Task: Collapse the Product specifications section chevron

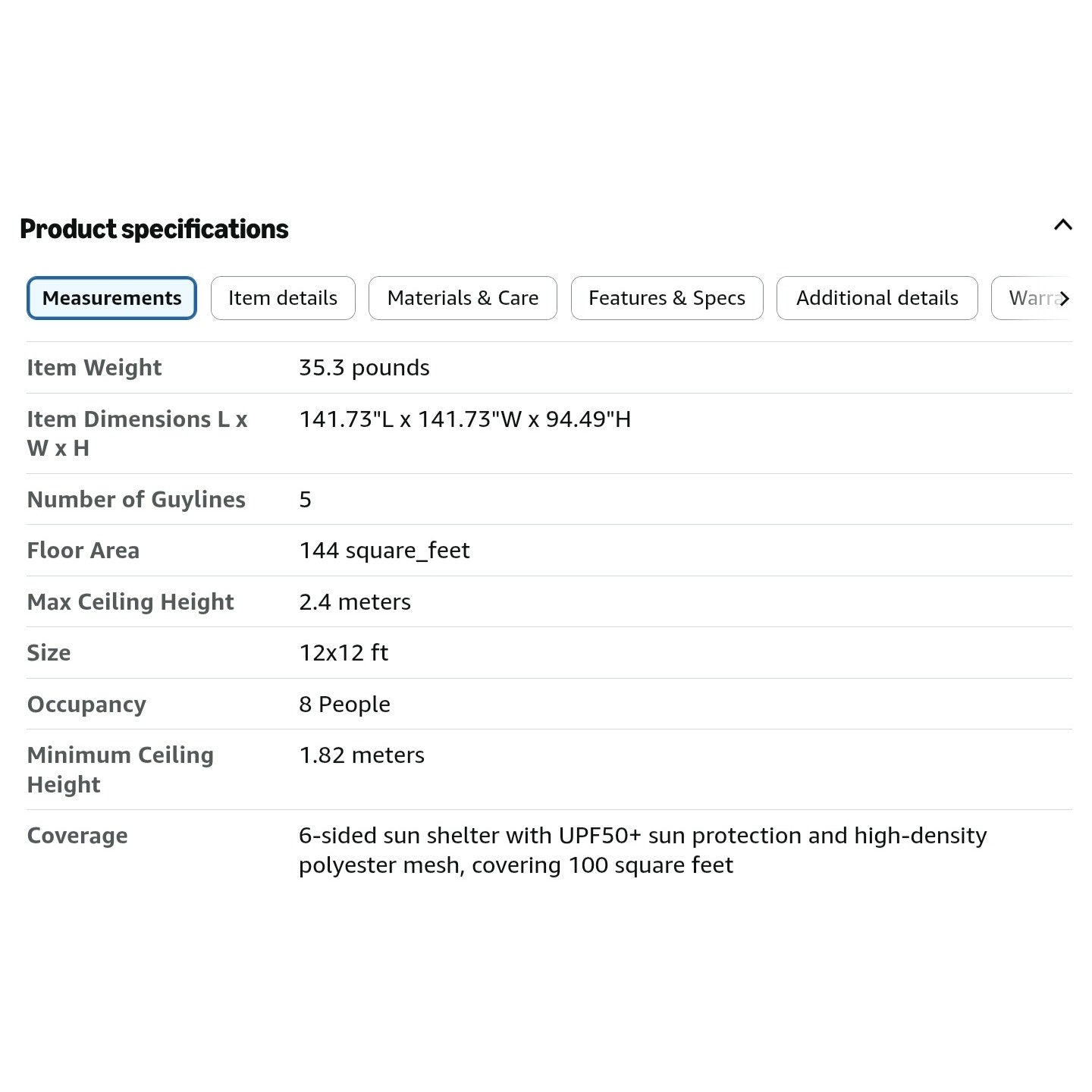Action: (1062, 224)
